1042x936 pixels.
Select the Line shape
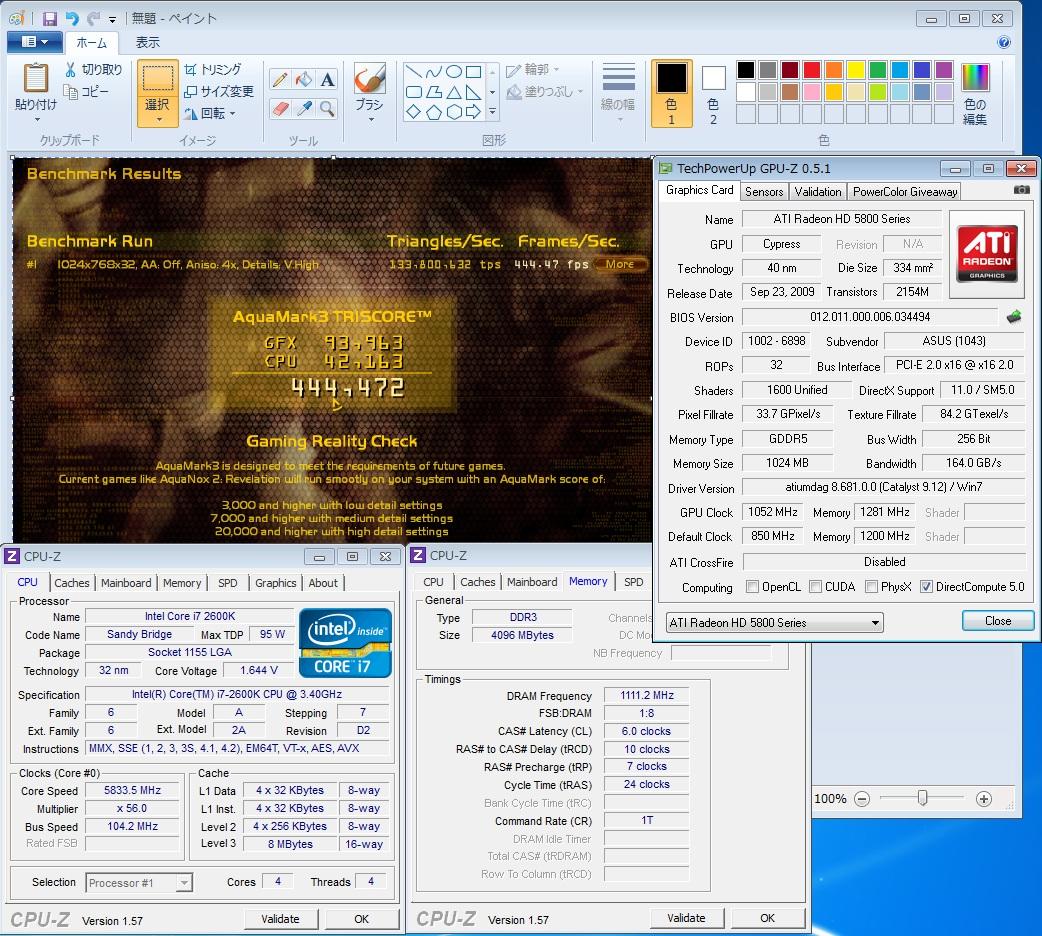[x=413, y=72]
